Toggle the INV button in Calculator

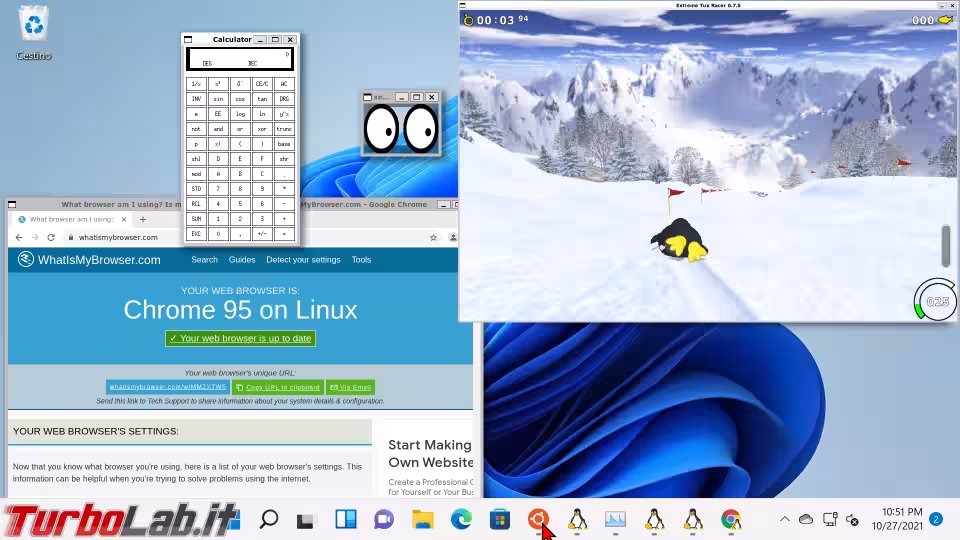point(196,99)
